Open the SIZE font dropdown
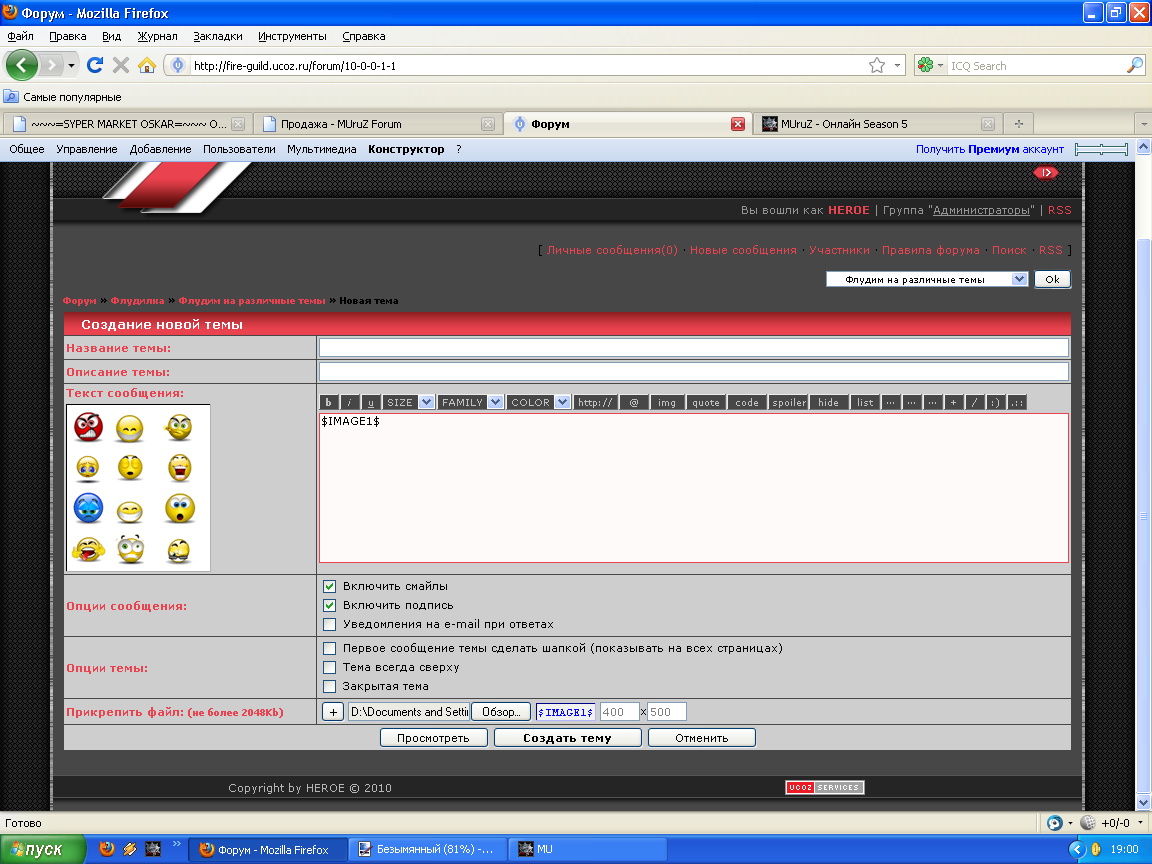 (x=410, y=402)
